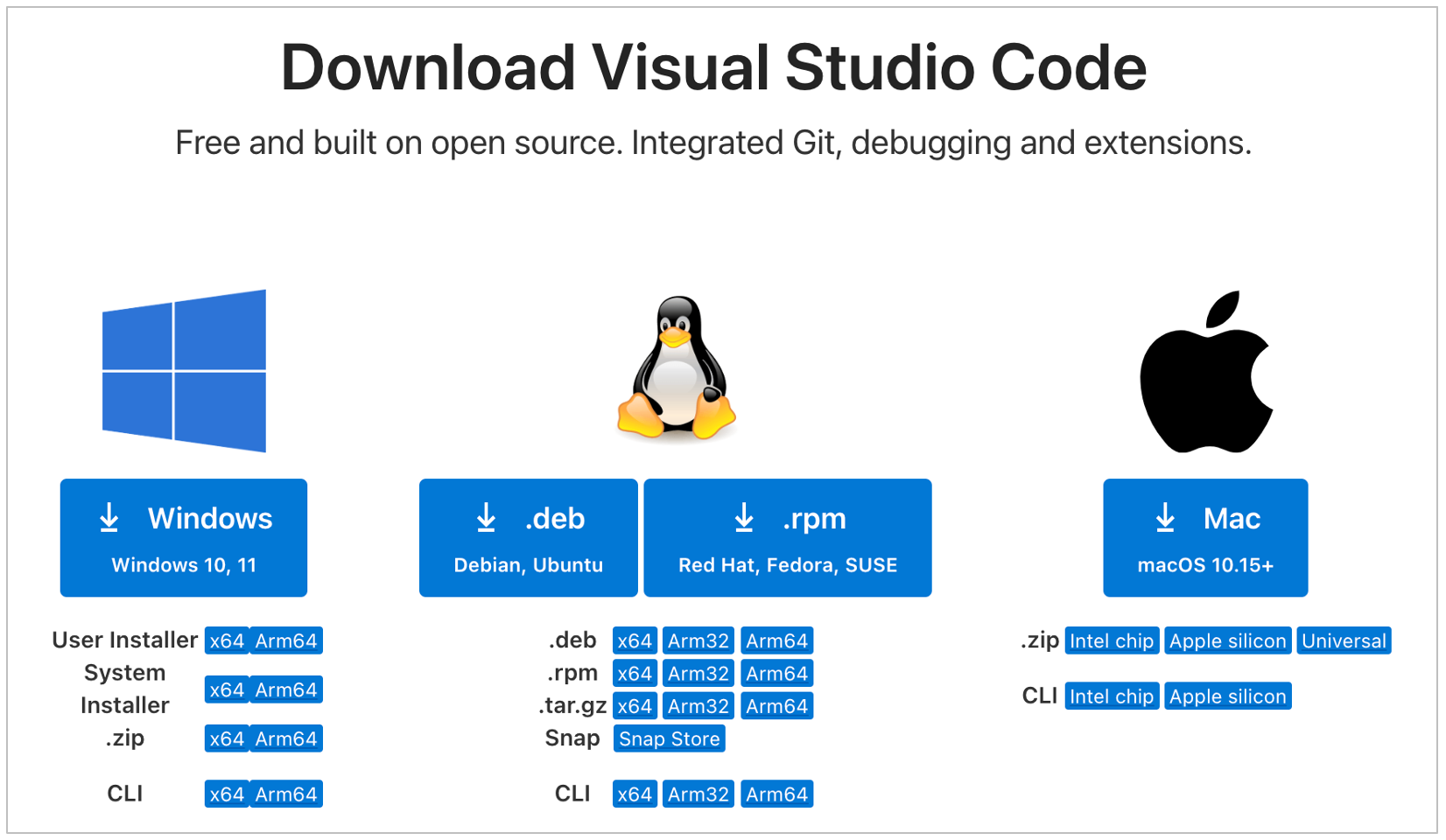Screen dimensions: 1446x840
Task: Download the Universal .zip for Mac
Action: [x=1344, y=640]
